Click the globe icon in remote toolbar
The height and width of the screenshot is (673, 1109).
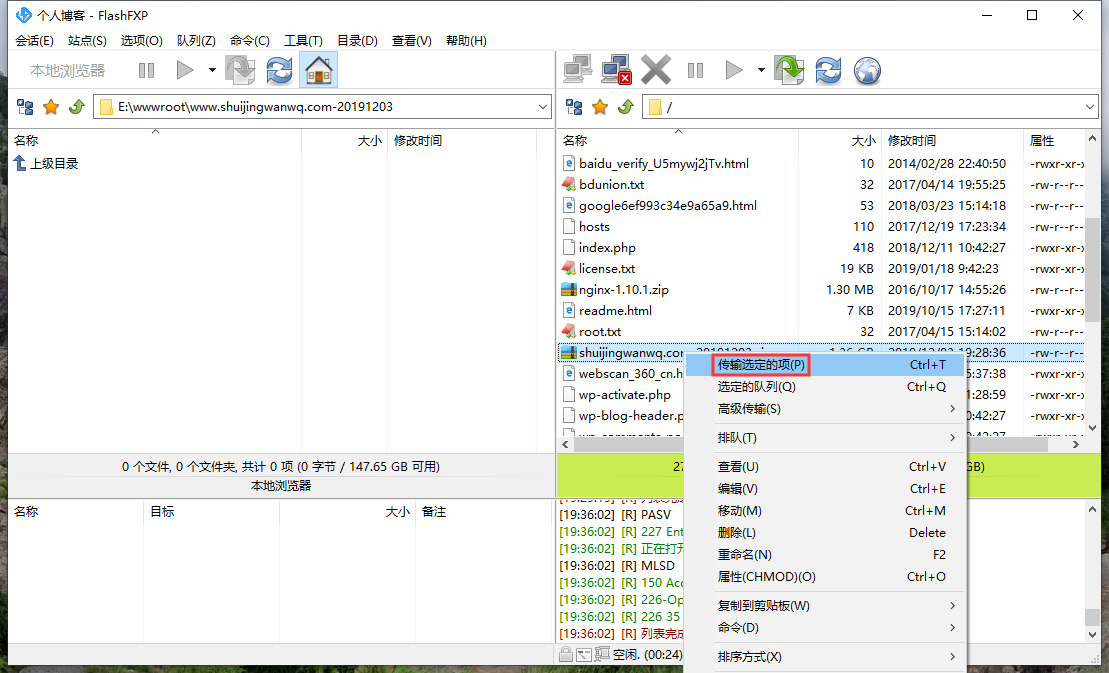tap(867, 70)
